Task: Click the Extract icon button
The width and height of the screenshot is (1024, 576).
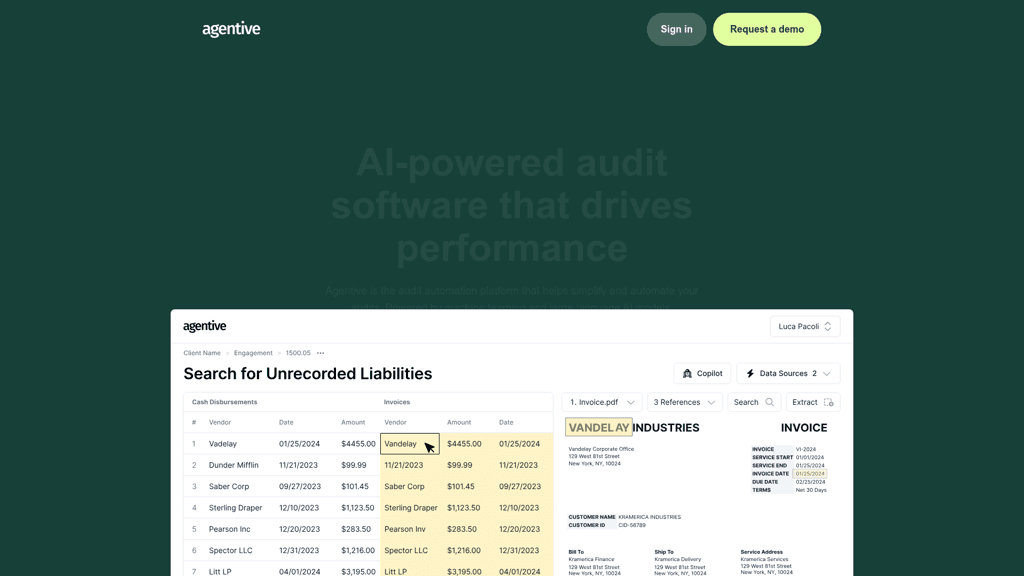Action: click(x=828, y=402)
